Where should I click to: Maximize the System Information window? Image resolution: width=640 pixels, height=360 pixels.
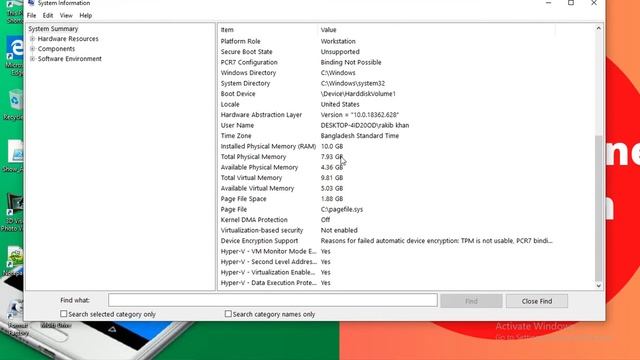tap(571, 3)
